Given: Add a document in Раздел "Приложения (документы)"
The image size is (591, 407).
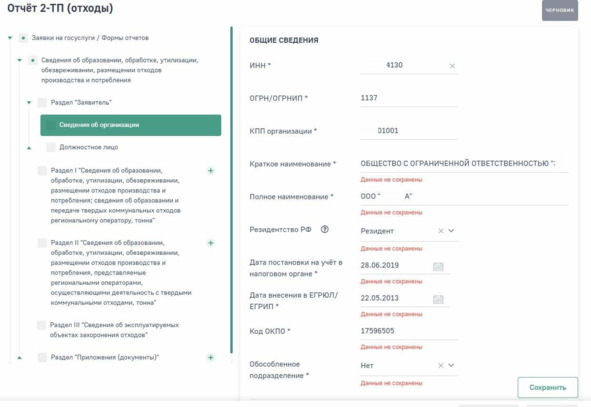Looking at the screenshot, I should [211, 357].
